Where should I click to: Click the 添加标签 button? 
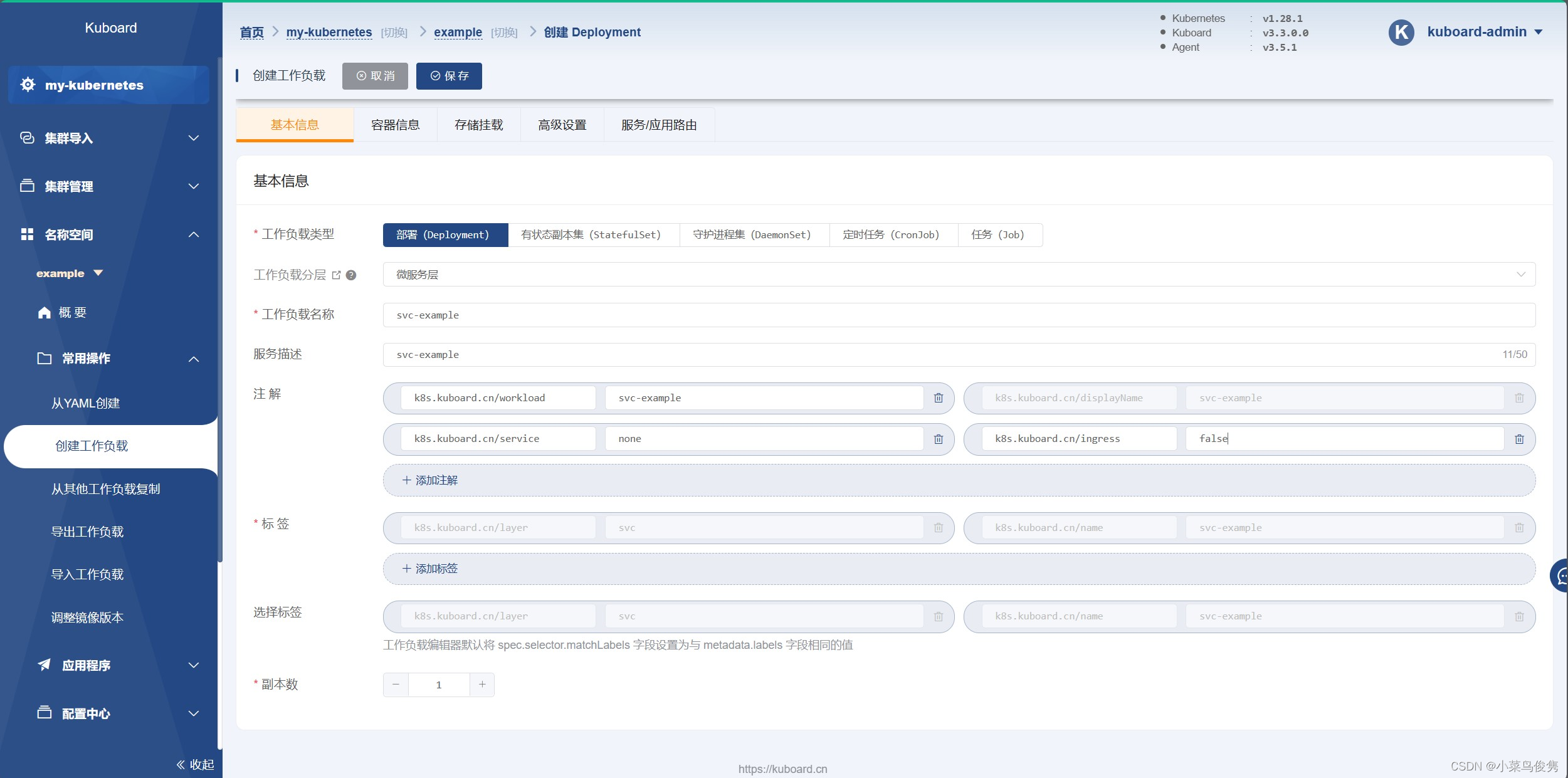(959, 569)
